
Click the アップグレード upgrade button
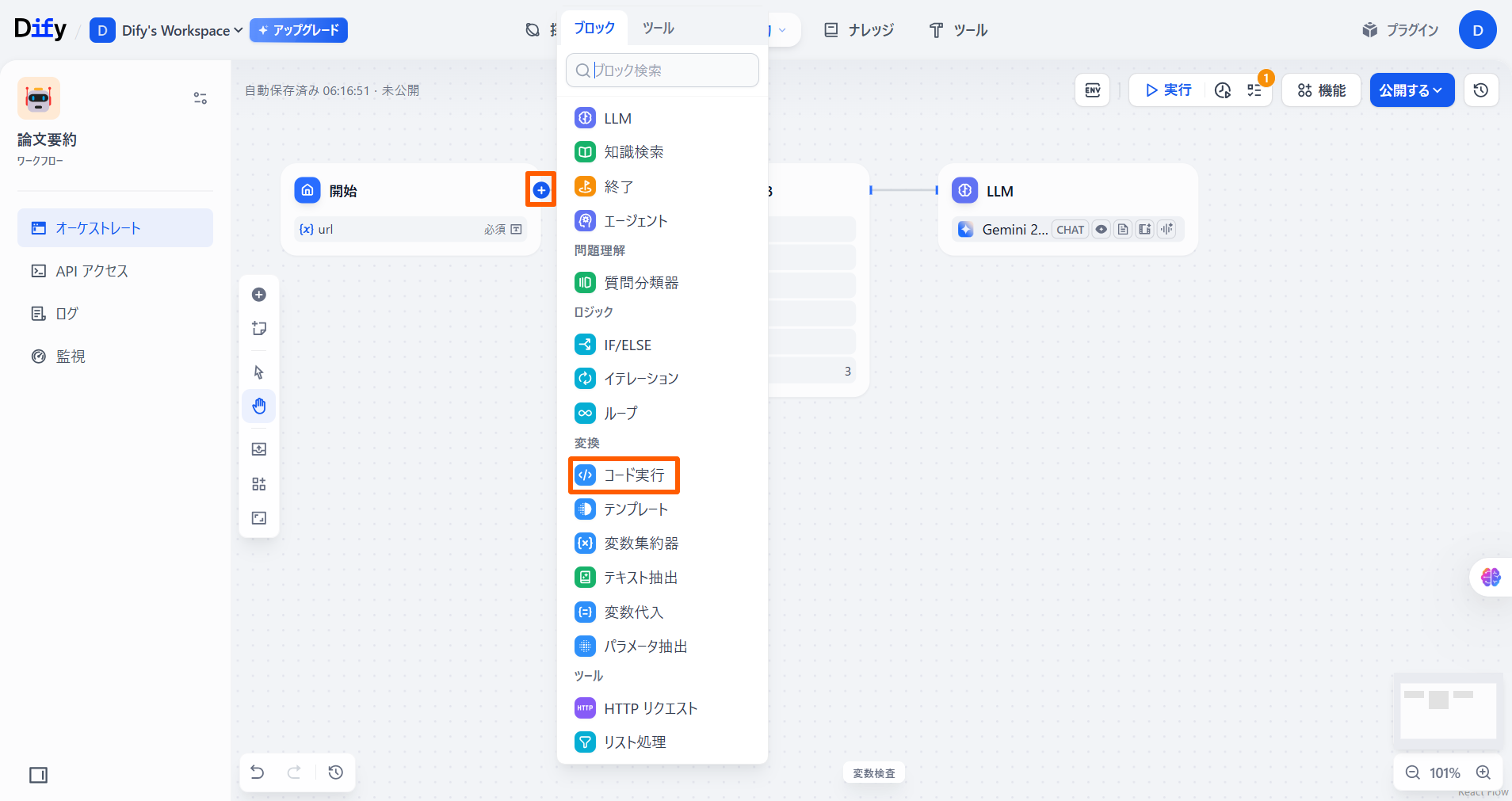(299, 30)
